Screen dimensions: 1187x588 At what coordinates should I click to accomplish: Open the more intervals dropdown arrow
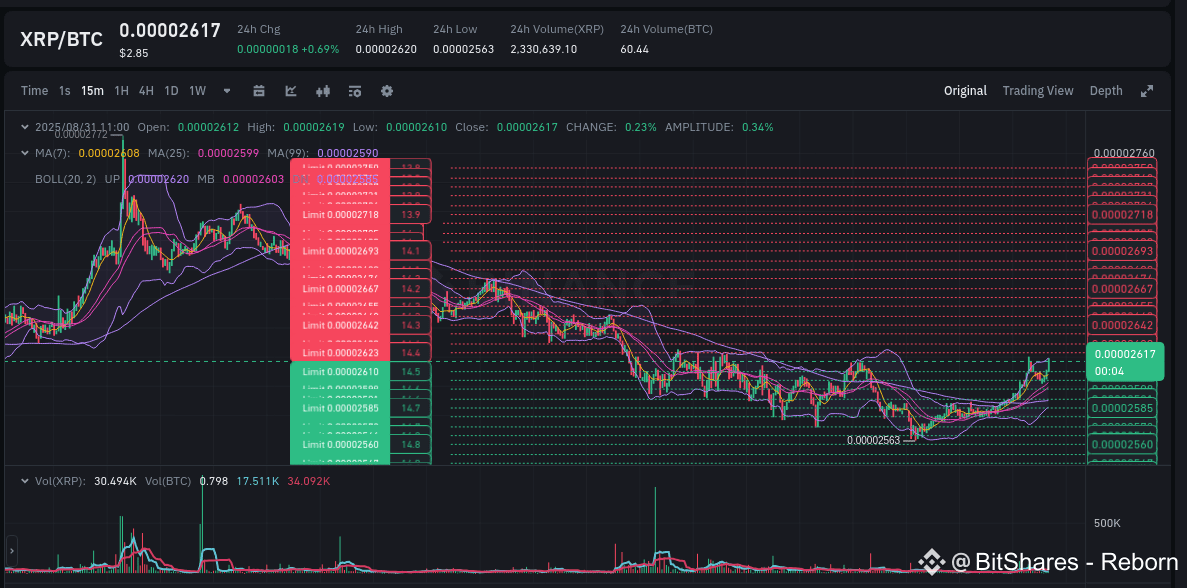tap(227, 91)
